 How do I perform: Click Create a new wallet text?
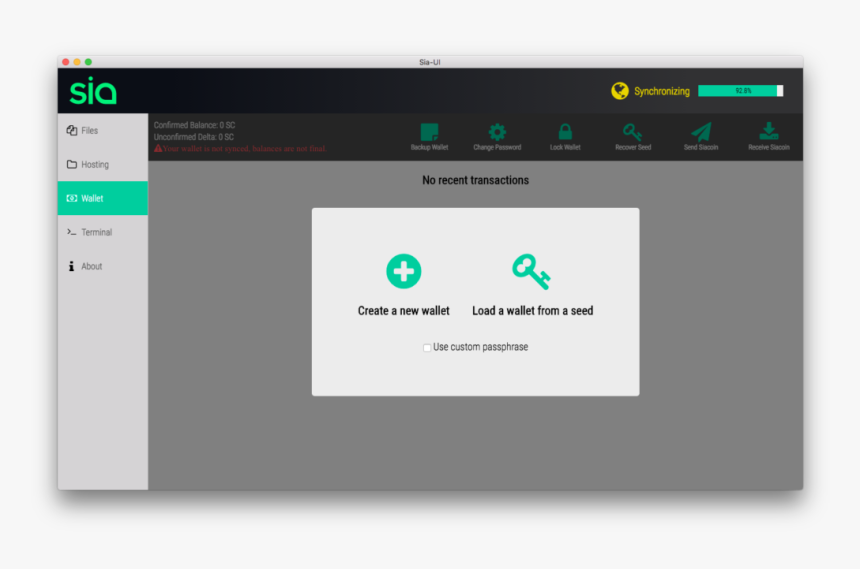pyautogui.click(x=404, y=311)
